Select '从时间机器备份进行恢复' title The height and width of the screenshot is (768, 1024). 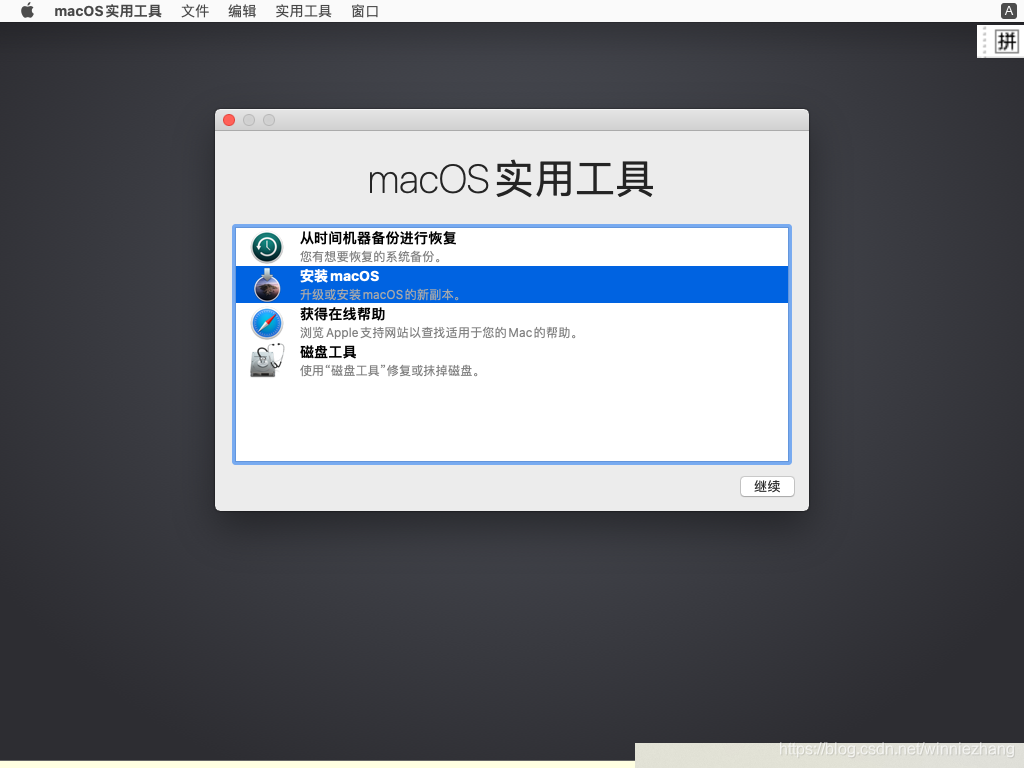[378, 238]
